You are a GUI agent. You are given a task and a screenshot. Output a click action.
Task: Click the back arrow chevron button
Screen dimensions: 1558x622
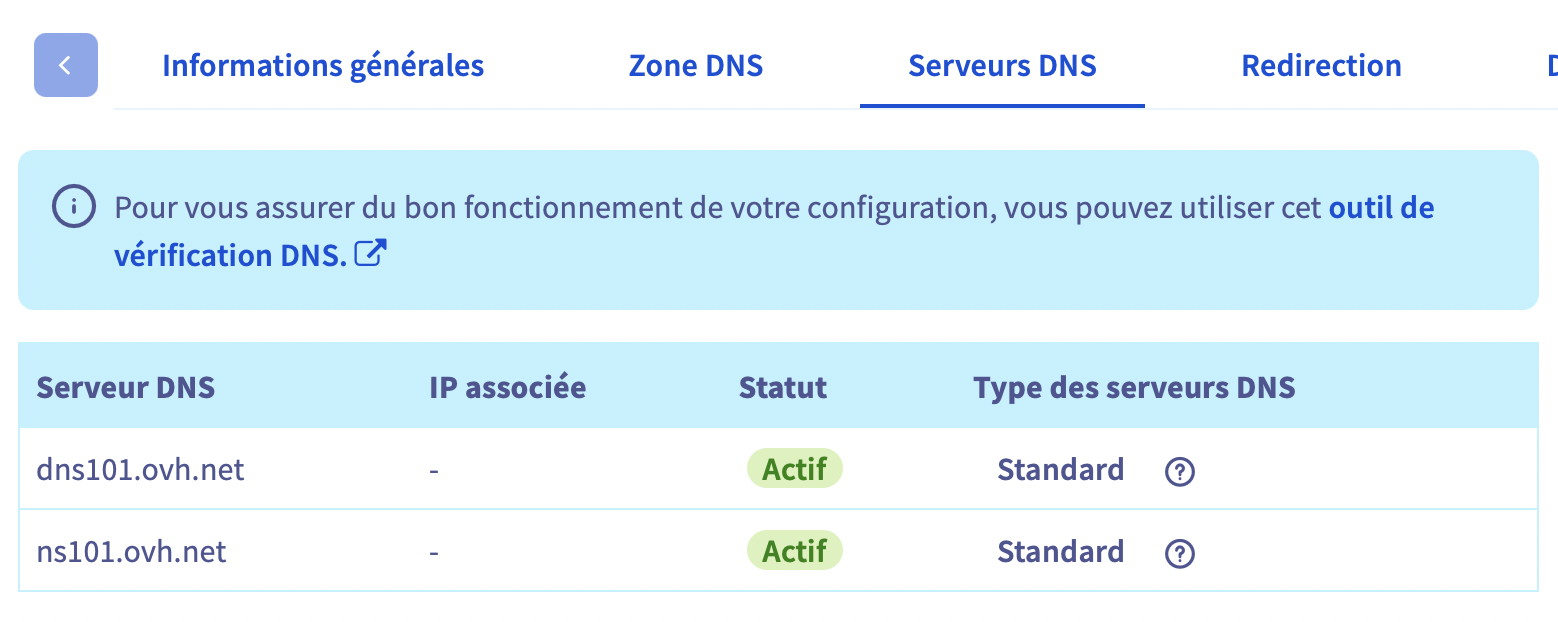pyautogui.click(x=66, y=65)
